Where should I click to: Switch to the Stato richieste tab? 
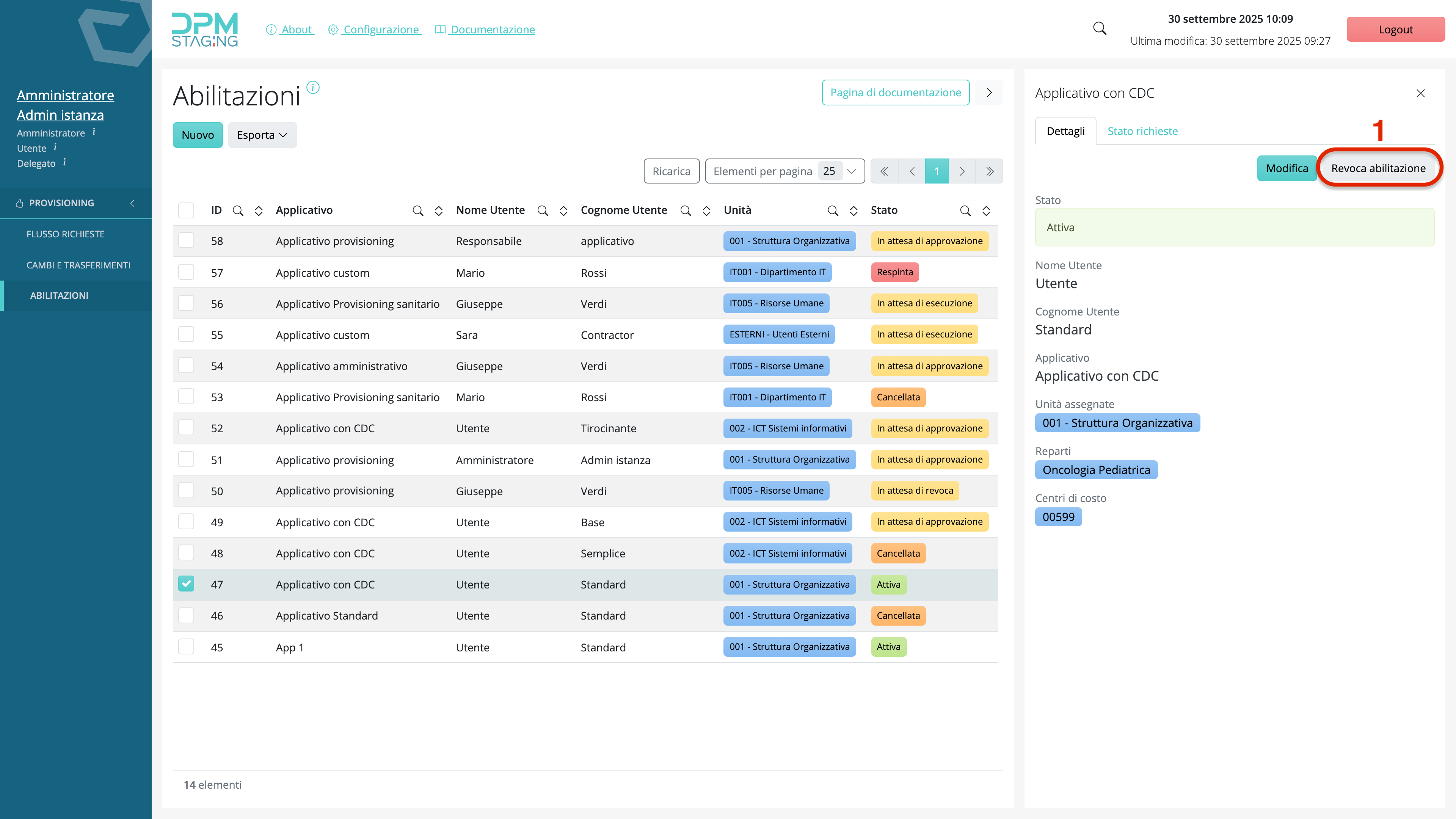[1142, 131]
